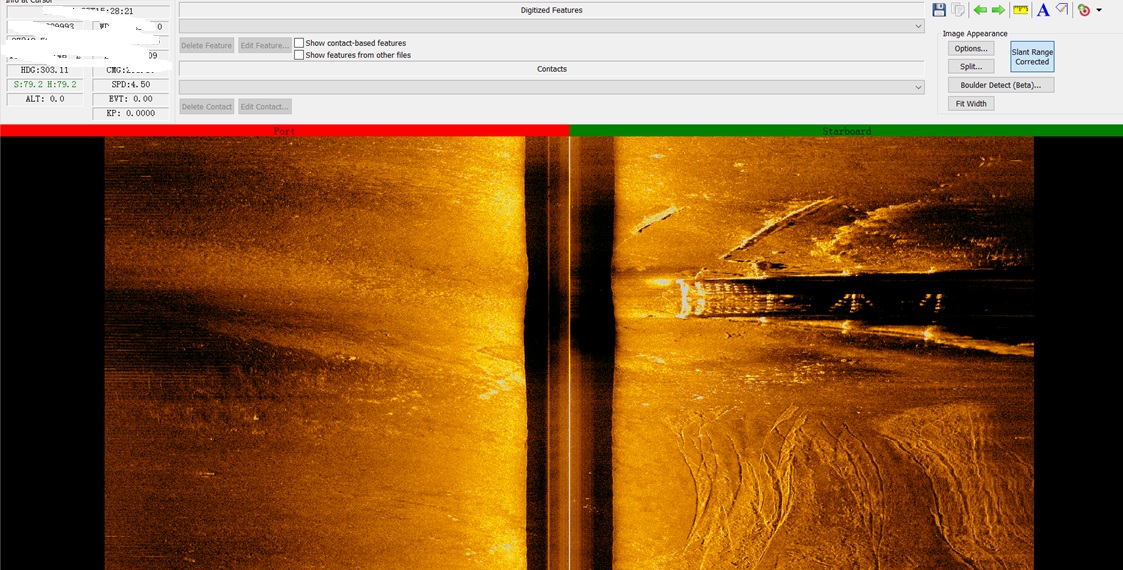This screenshot has width=1123, height=570.
Task: Open image appearance Options dialog
Action: (970, 48)
